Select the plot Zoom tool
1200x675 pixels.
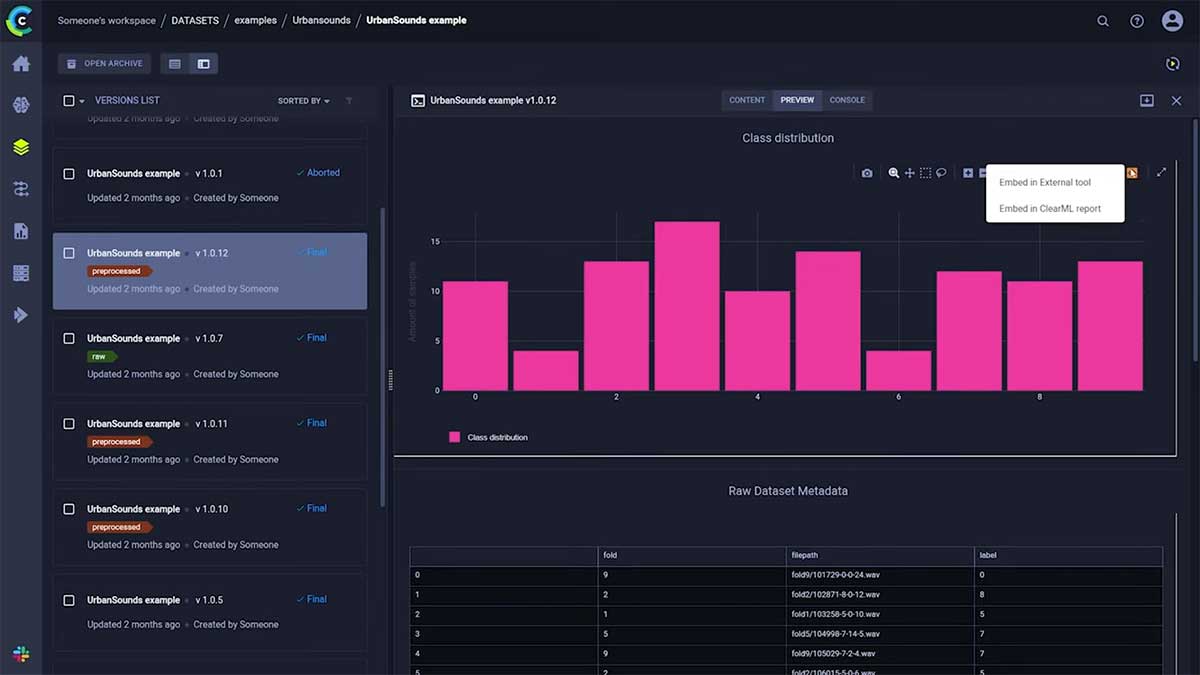coord(894,173)
